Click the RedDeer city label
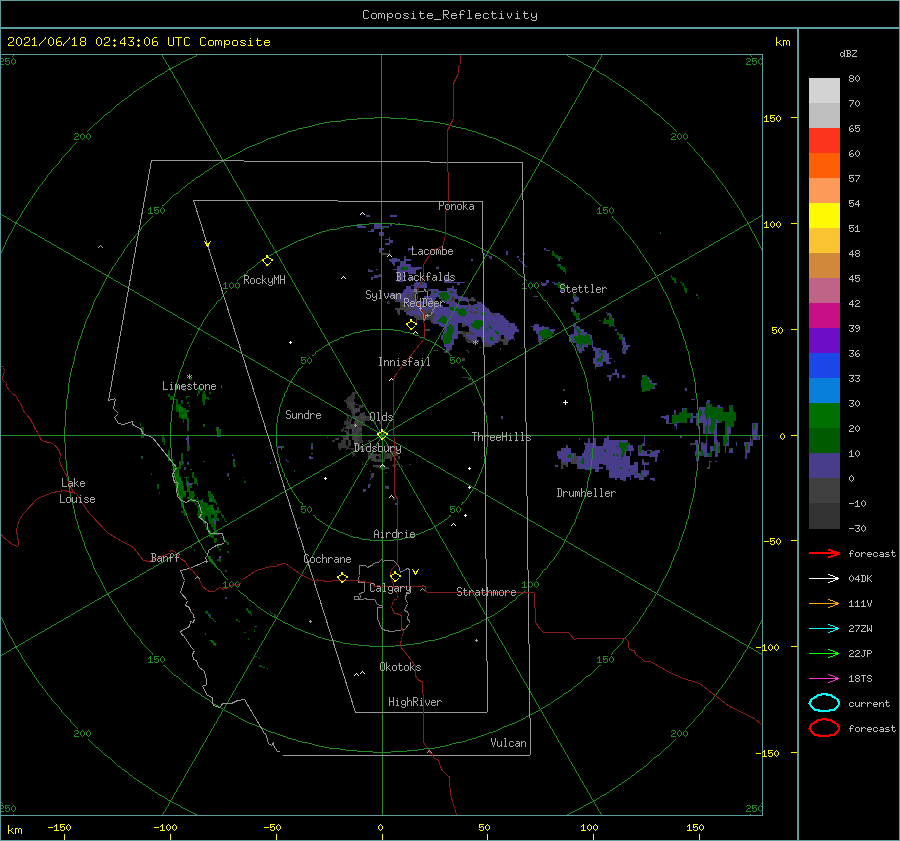The height and width of the screenshot is (841, 900). click(x=424, y=303)
